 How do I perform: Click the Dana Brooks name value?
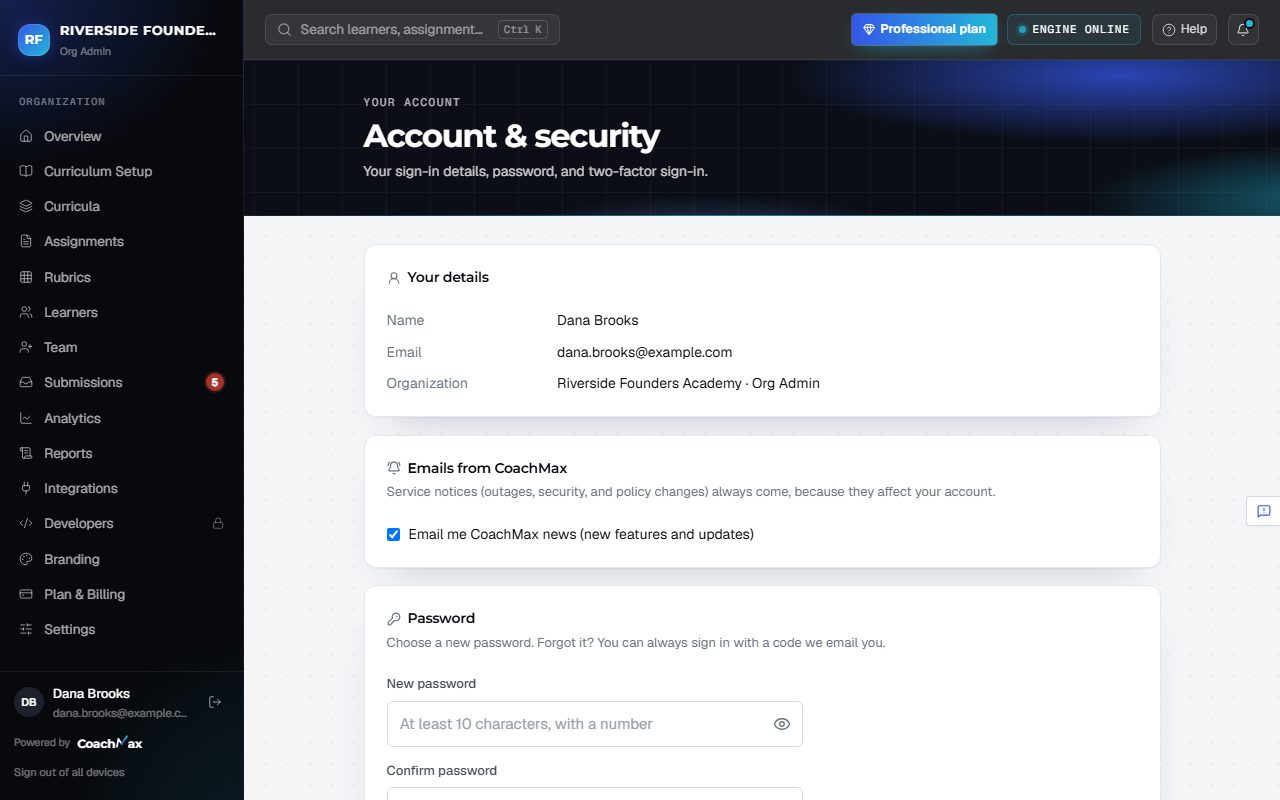point(597,320)
